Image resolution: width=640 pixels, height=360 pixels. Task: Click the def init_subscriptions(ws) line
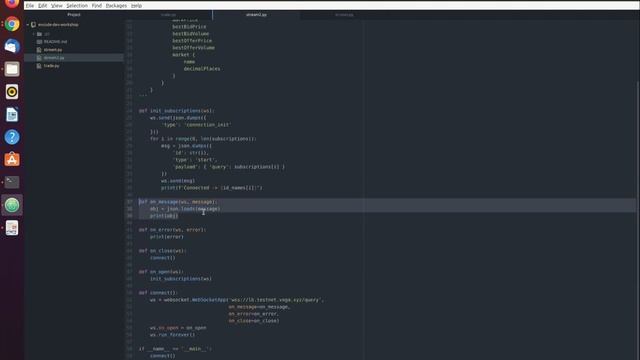[176, 111]
